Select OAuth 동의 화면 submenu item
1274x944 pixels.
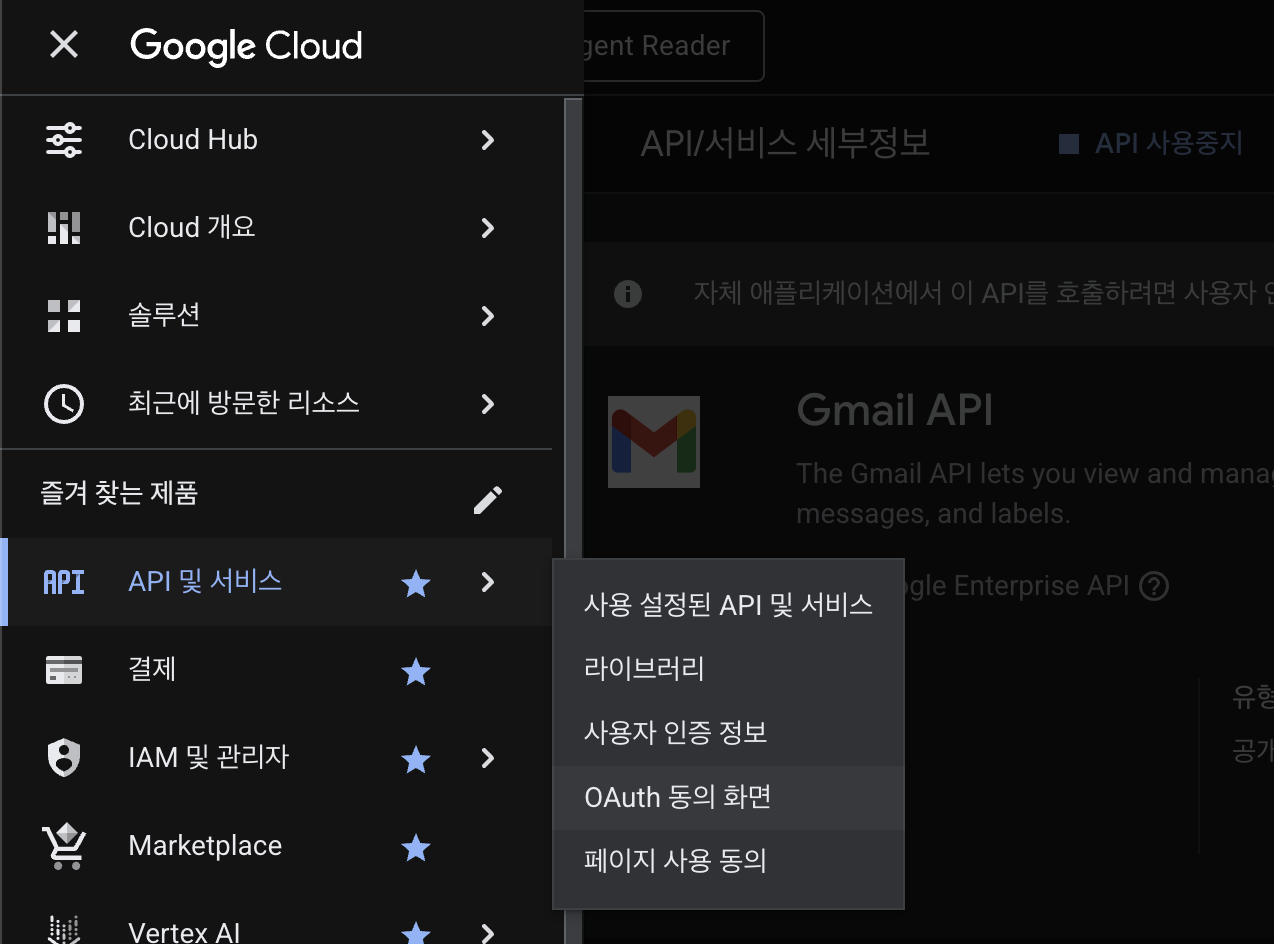tap(728, 798)
